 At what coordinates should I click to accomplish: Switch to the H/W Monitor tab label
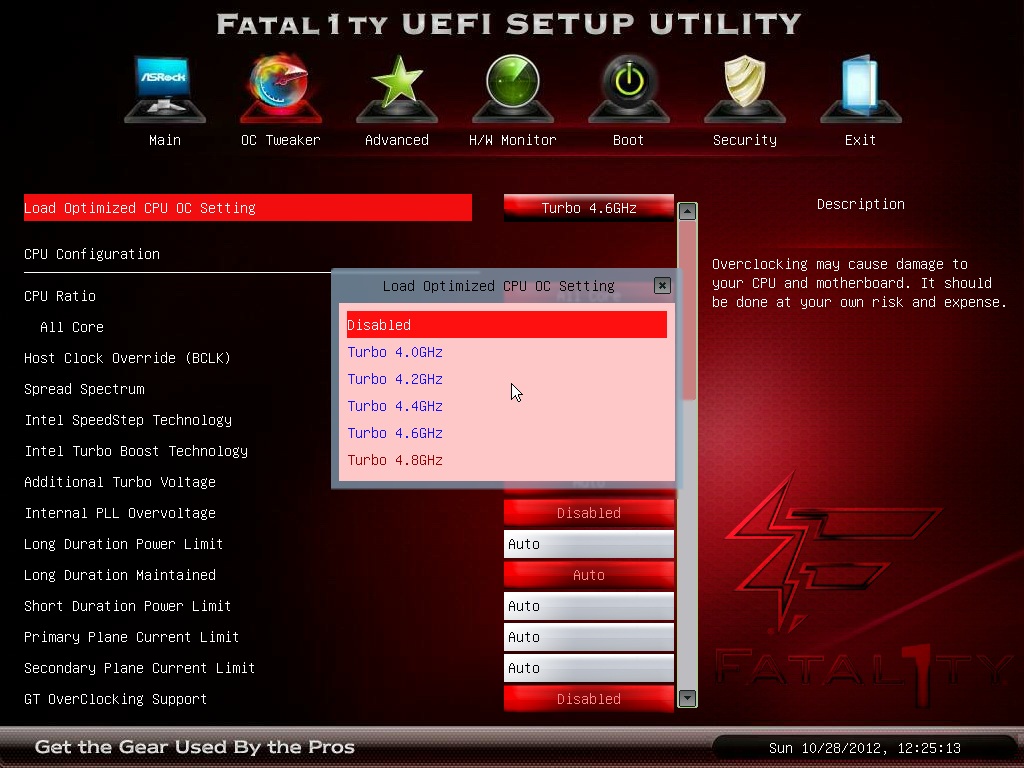(512, 140)
